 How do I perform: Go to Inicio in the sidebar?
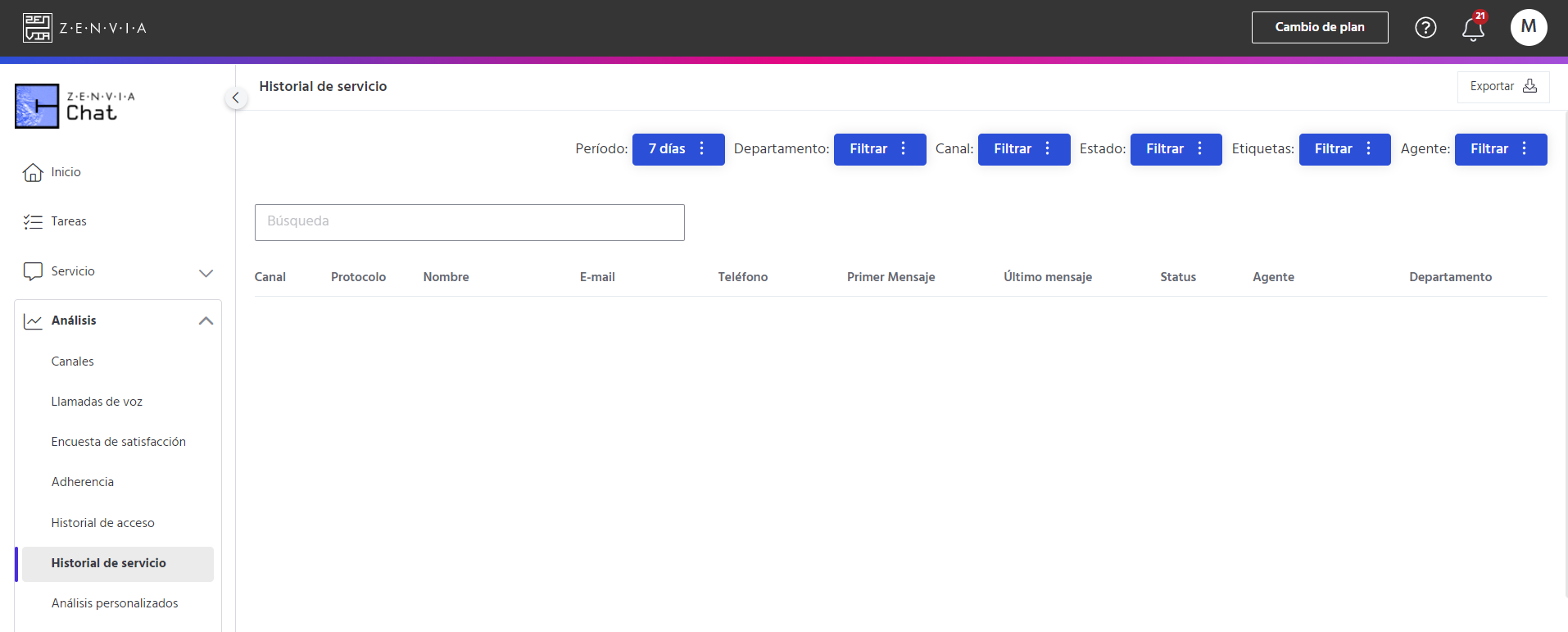(66, 172)
